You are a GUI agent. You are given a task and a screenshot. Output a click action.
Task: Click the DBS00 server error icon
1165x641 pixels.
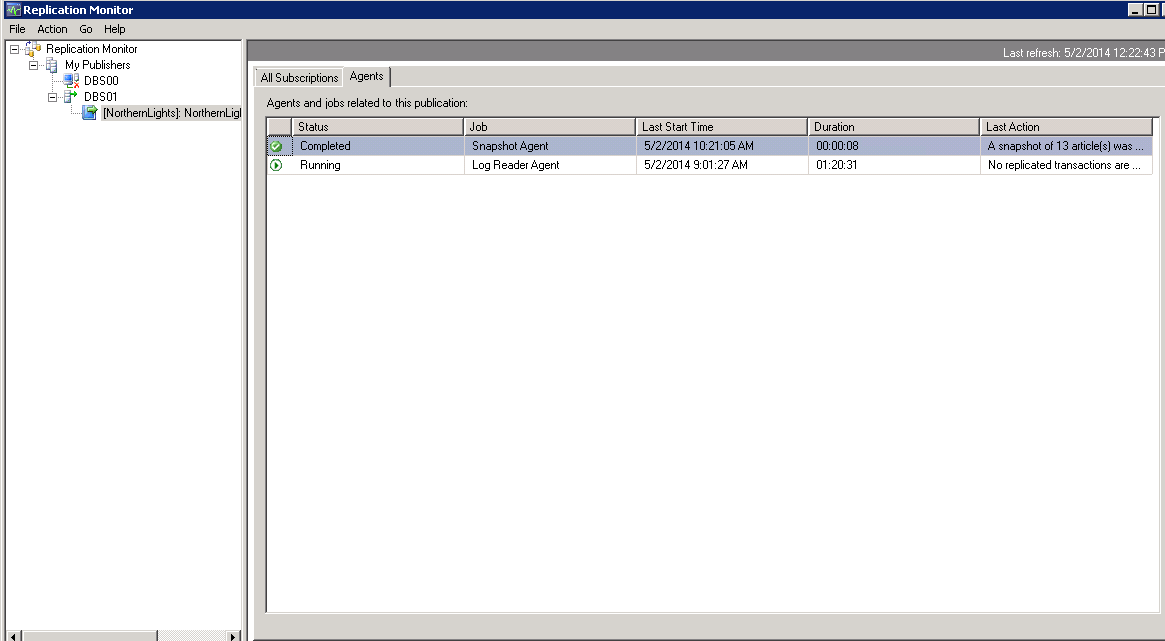click(71, 81)
